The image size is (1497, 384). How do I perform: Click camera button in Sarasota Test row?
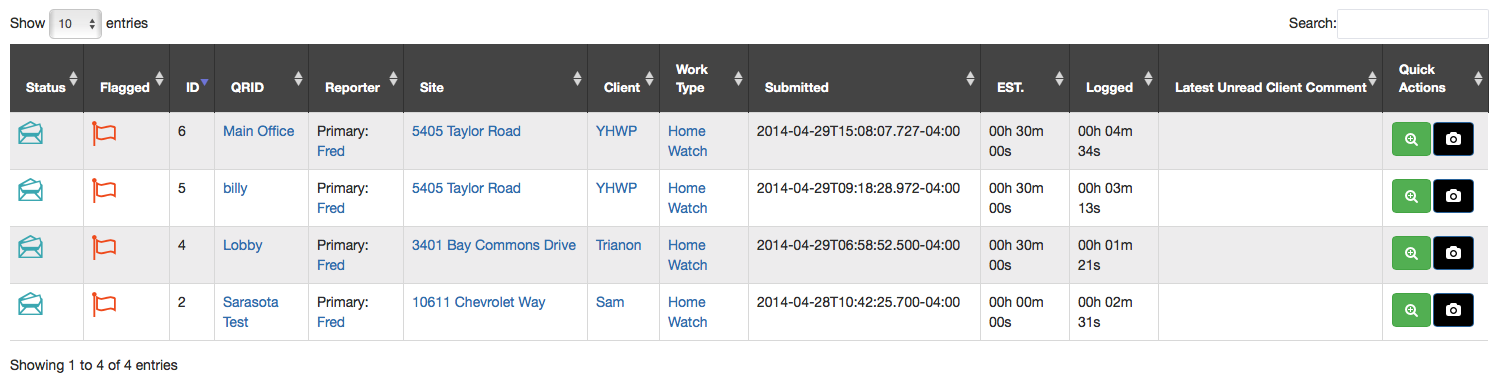pyautogui.click(x=1453, y=311)
